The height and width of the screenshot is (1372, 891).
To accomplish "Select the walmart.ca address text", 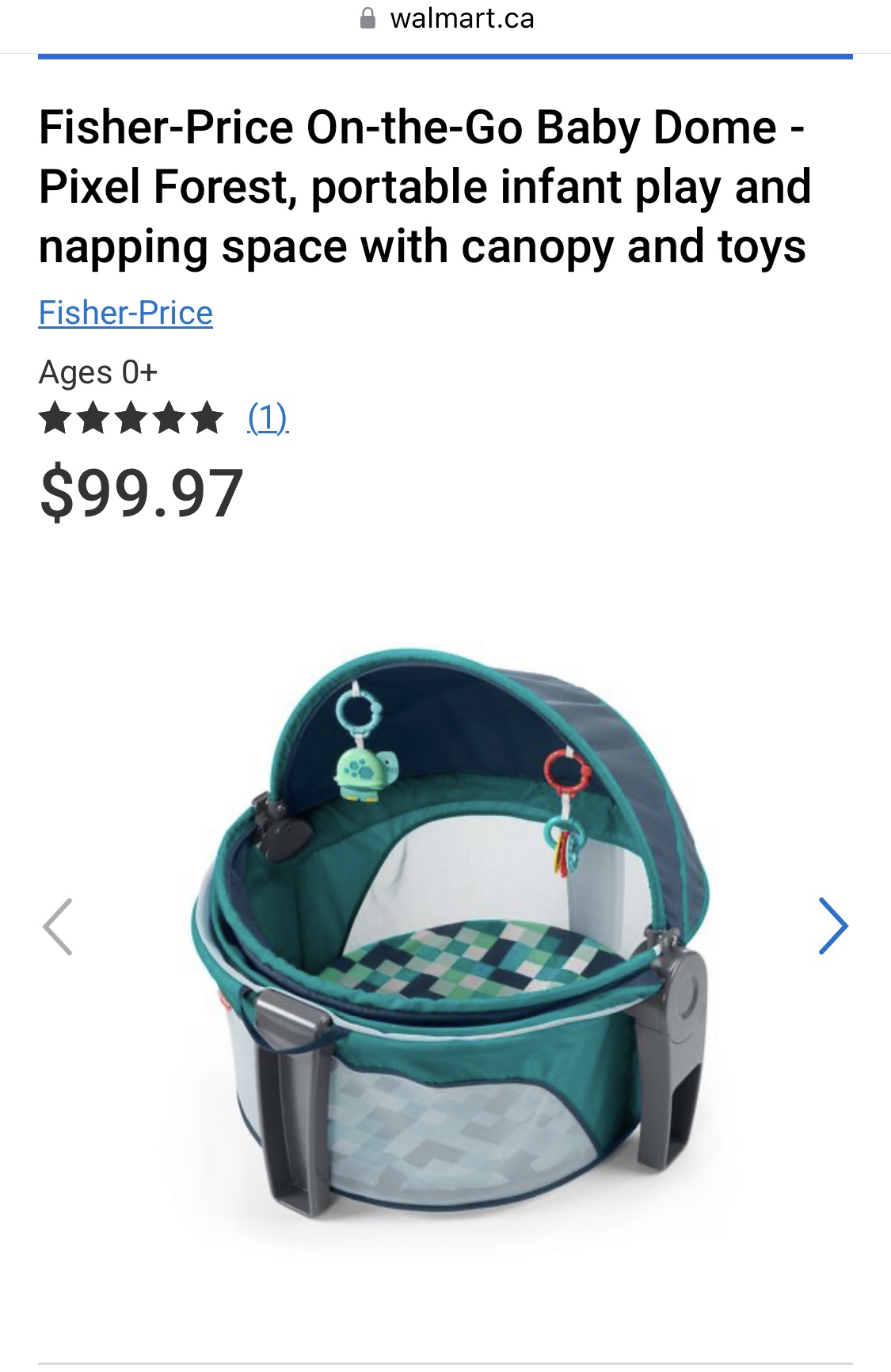I will pyautogui.click(x=462, y=19).
